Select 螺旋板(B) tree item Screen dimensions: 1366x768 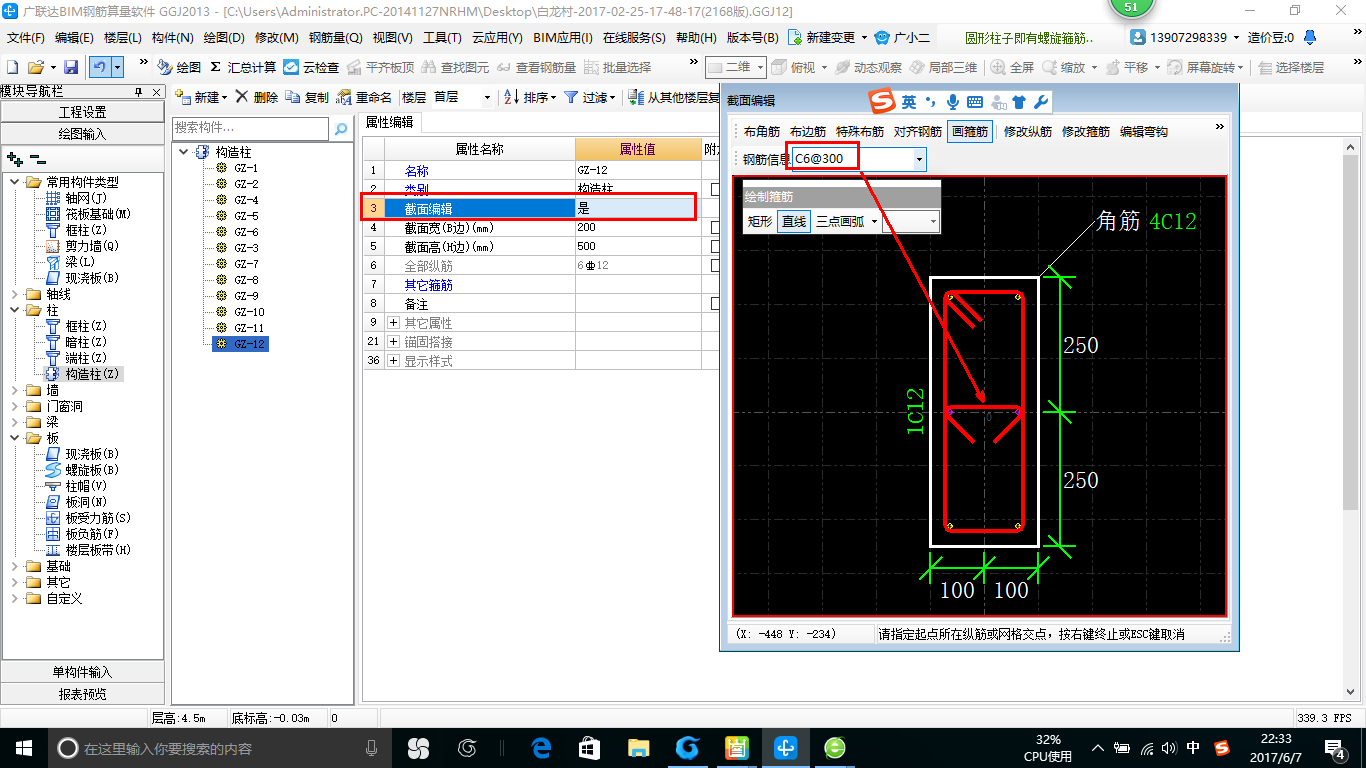coord(92,470)
